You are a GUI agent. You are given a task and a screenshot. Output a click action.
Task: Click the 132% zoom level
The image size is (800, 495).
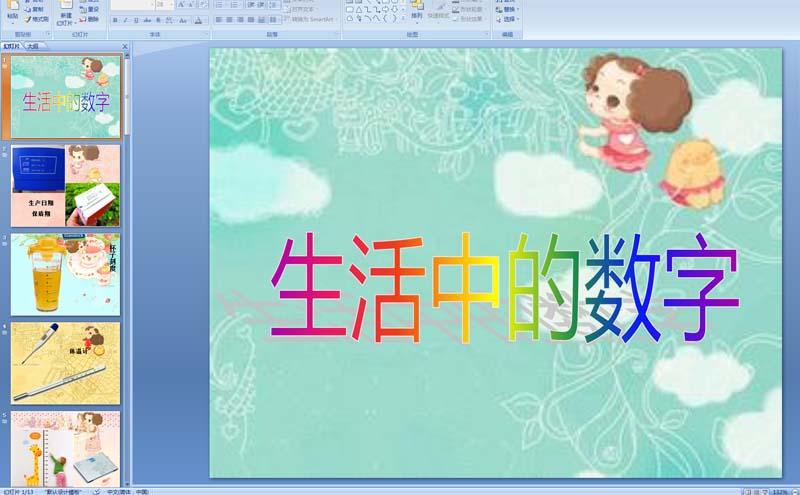(780, 492)
